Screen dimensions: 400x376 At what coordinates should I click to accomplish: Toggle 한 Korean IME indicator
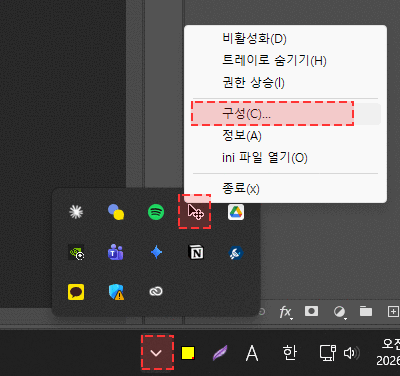(x=289, y=353)
